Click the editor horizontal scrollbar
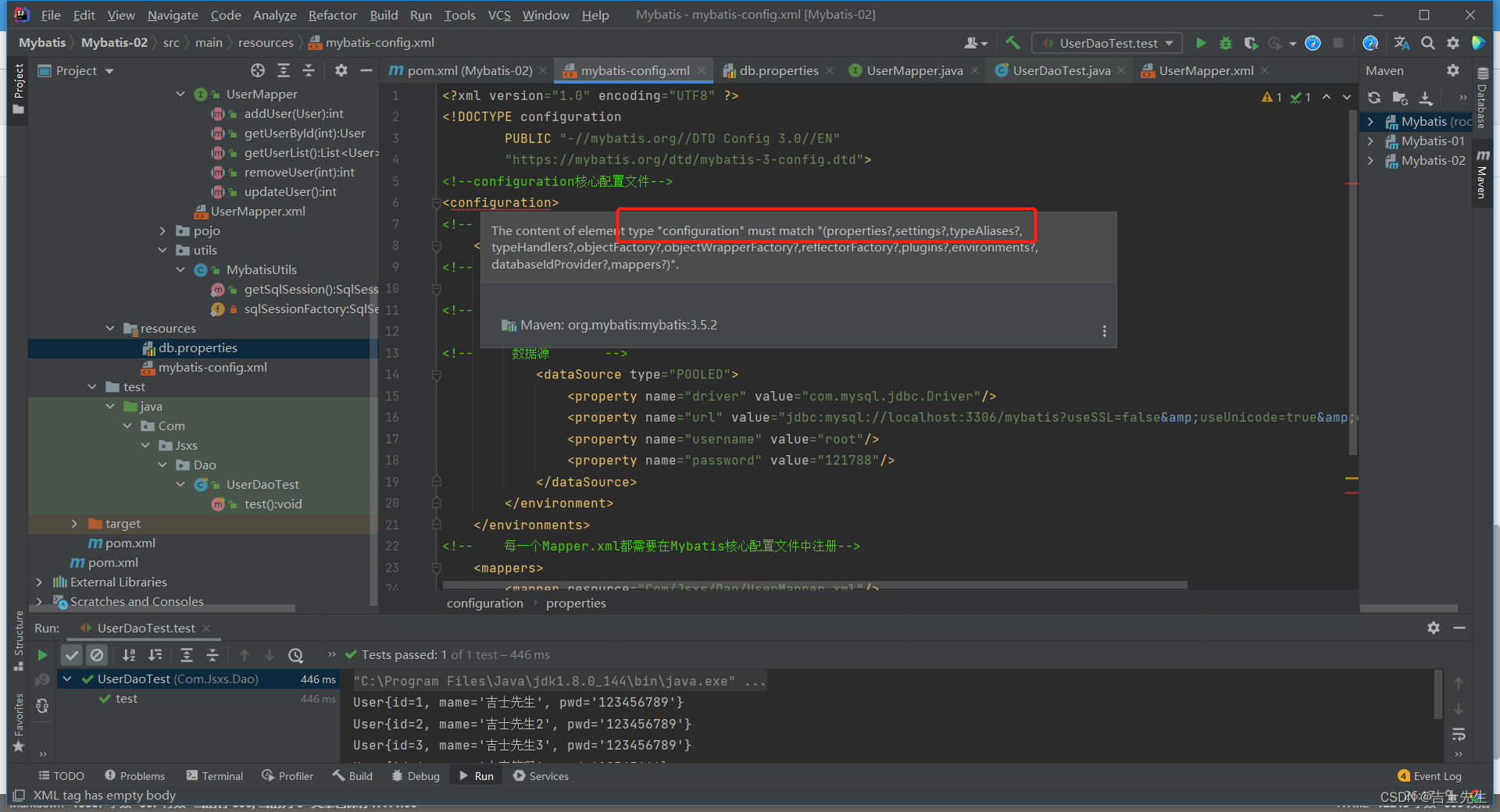The image size is (1500, 812). point(815,585)
